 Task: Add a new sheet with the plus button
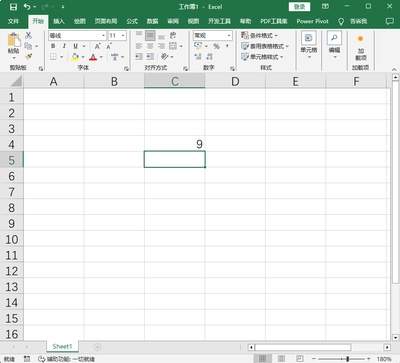point(97,347)
